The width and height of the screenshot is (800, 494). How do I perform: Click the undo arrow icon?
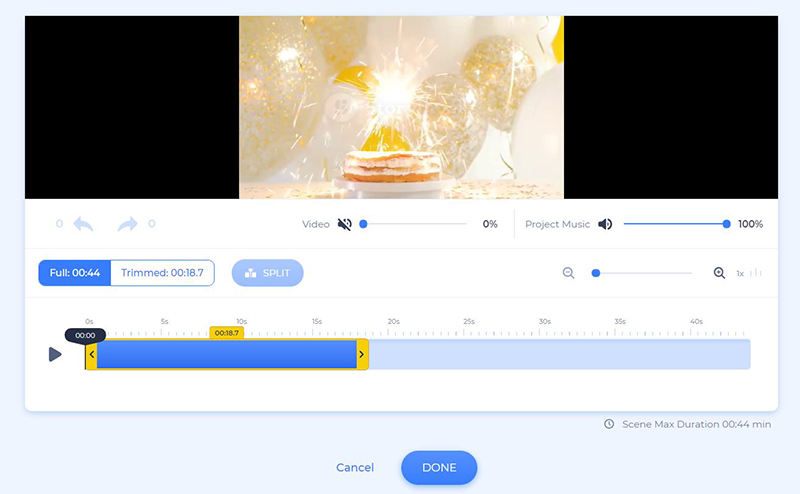coord(84,224)
